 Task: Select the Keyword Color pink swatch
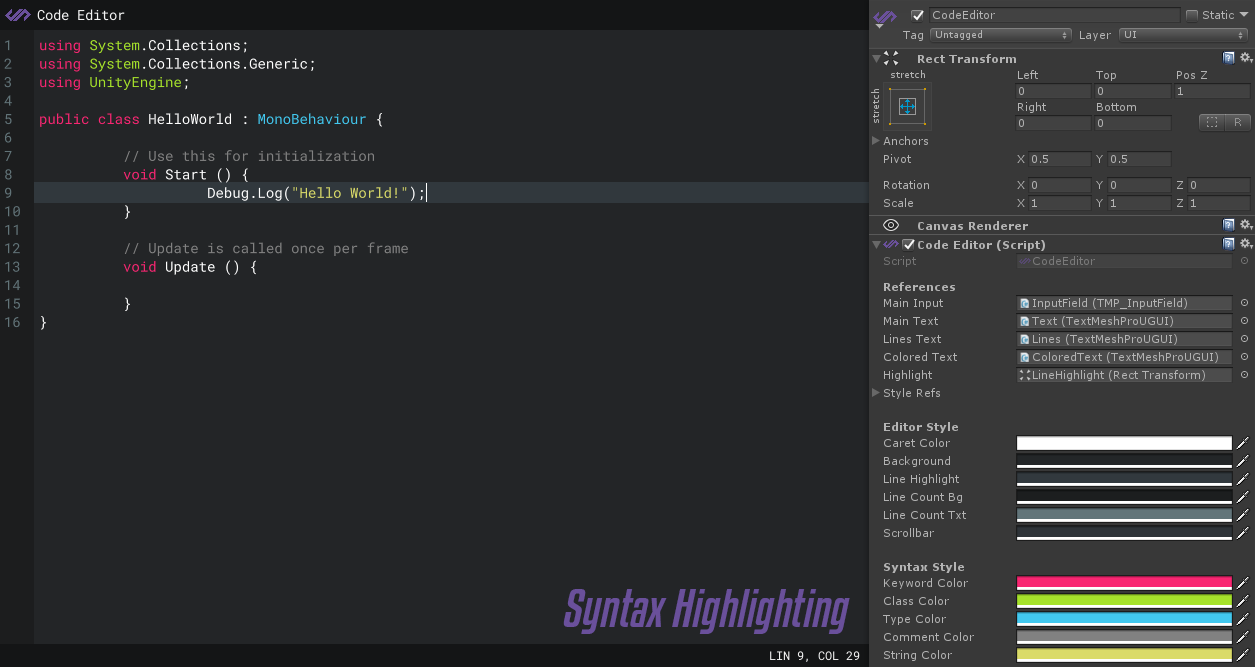tap(1124, 582)
